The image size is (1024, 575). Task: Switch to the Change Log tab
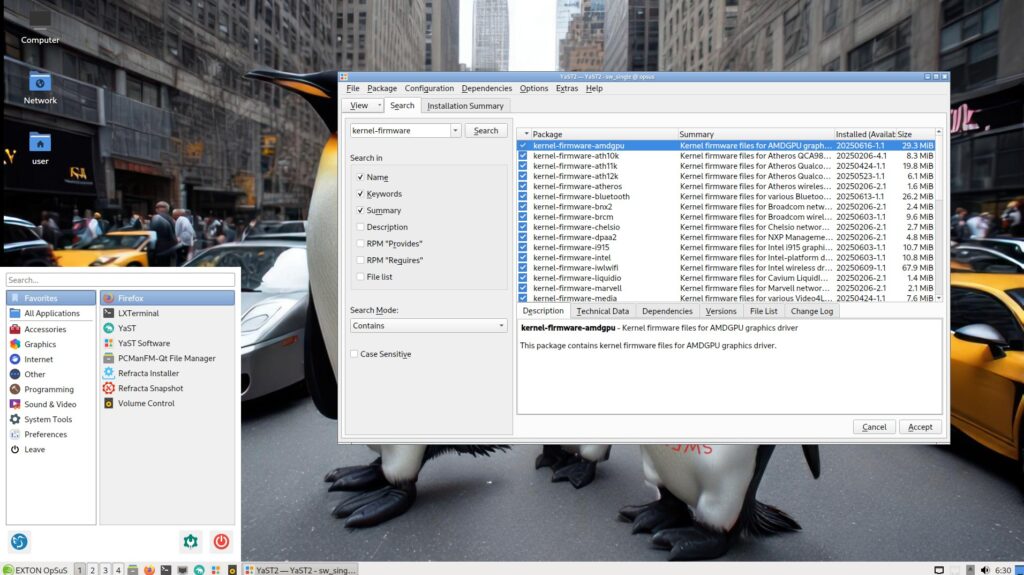[x=812, y=311]
